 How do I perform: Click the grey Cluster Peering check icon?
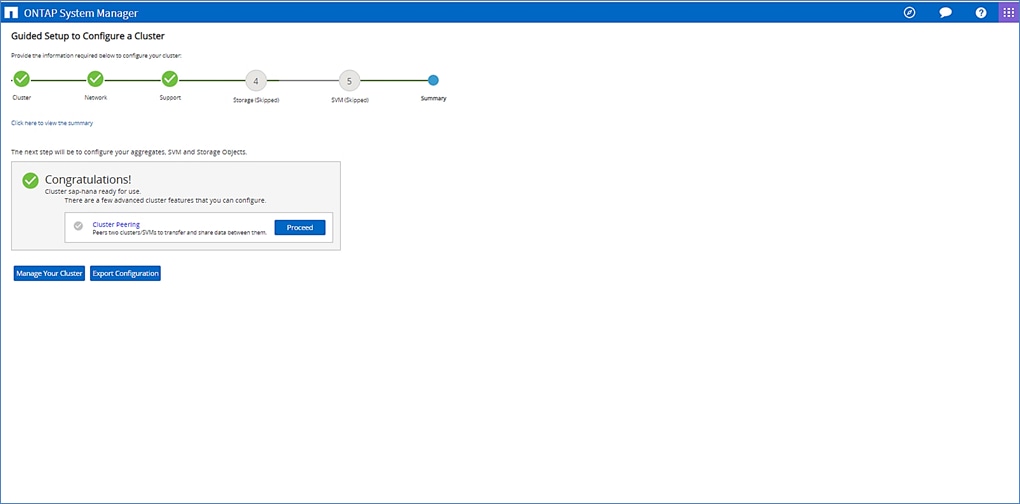click(79, 226)
